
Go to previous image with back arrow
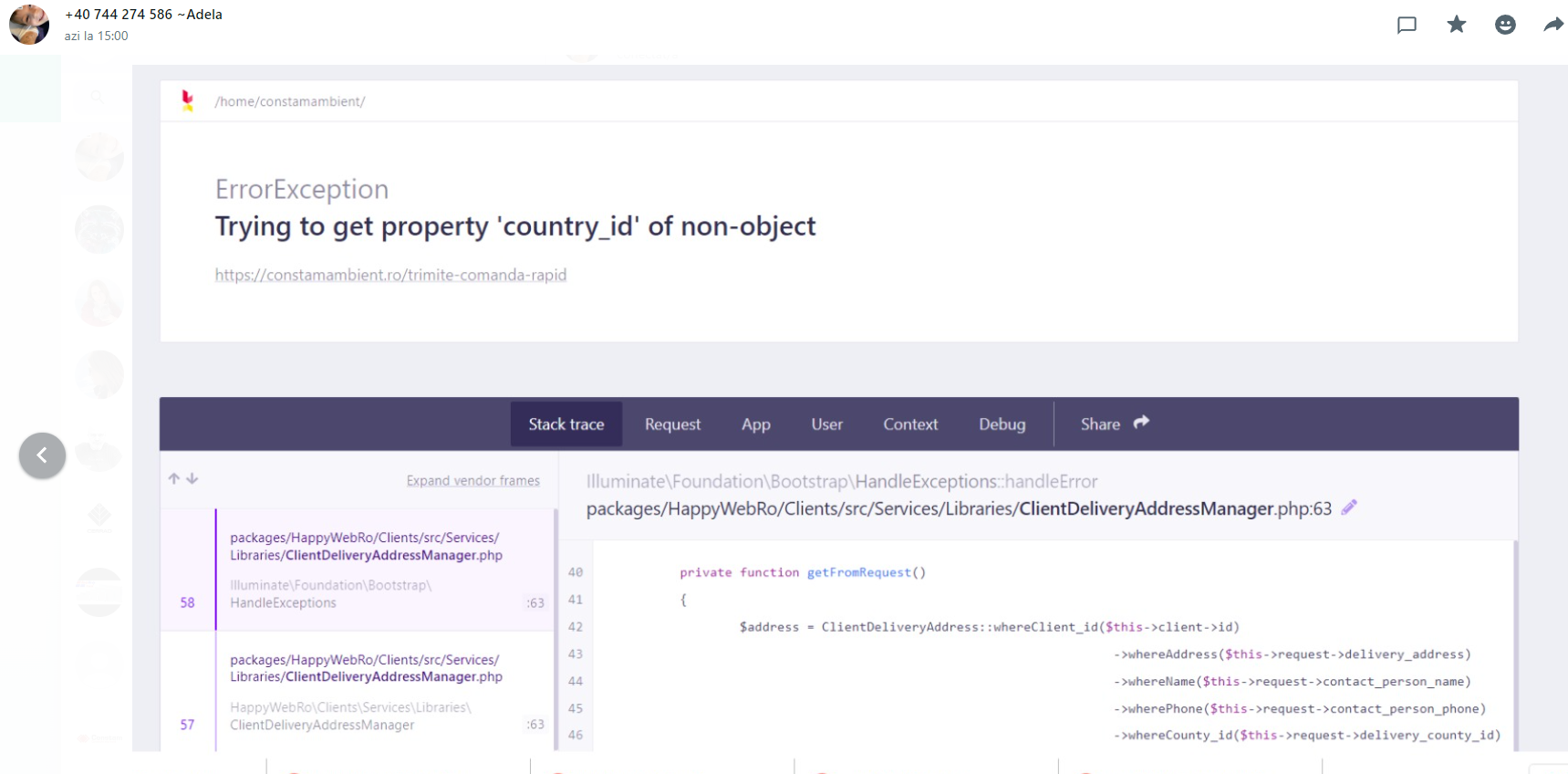pyautogui.click(x=42, y=455)
